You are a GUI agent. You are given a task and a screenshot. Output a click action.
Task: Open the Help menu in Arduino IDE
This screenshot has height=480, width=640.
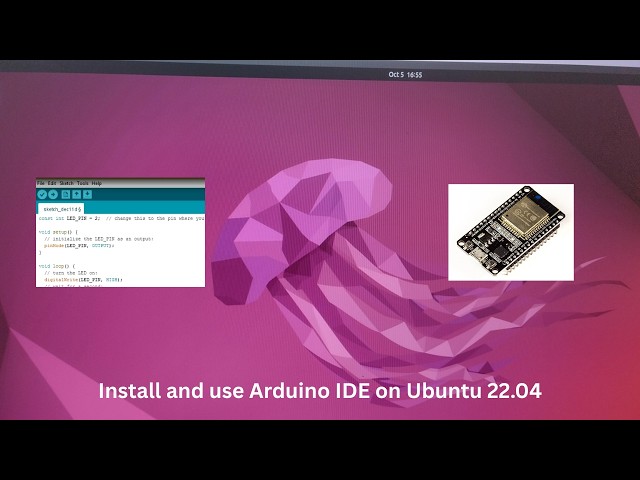97,183
